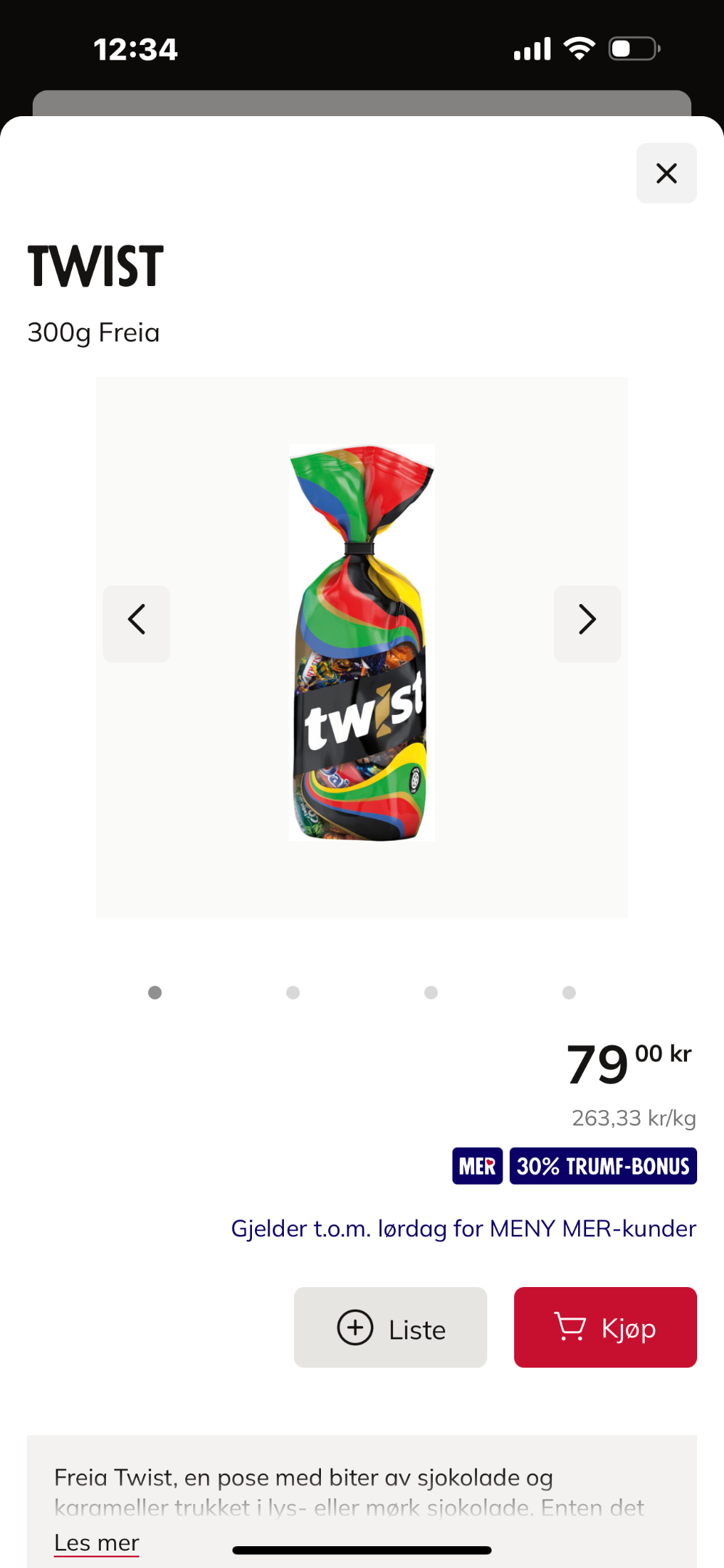The height and width of the screenshot is (1568, 724).
Task: Add Twist to shopping list
Action: point(390,1328)
